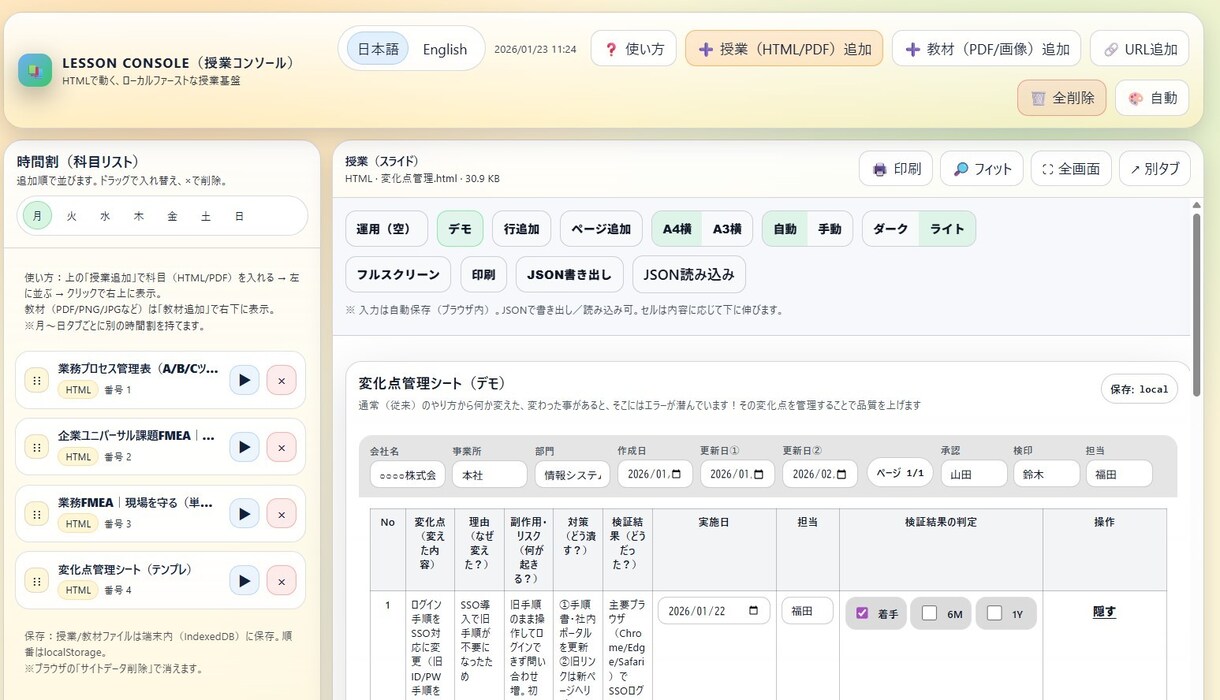Open lesson in 全画面 mode
The width and height of the screenshot is (1220, 700).
point(1071,169)
